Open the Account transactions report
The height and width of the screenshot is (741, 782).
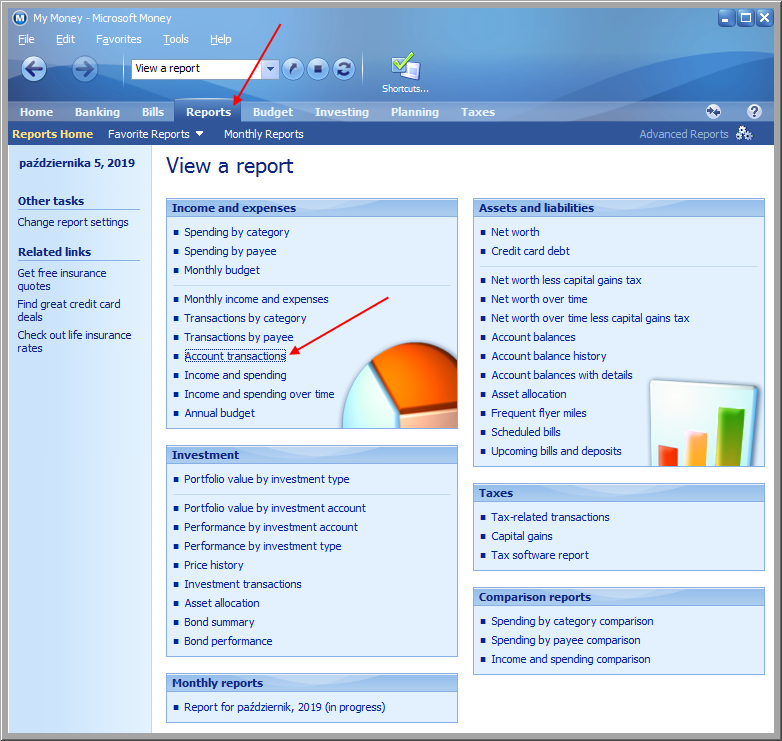[x=235, y=356]
